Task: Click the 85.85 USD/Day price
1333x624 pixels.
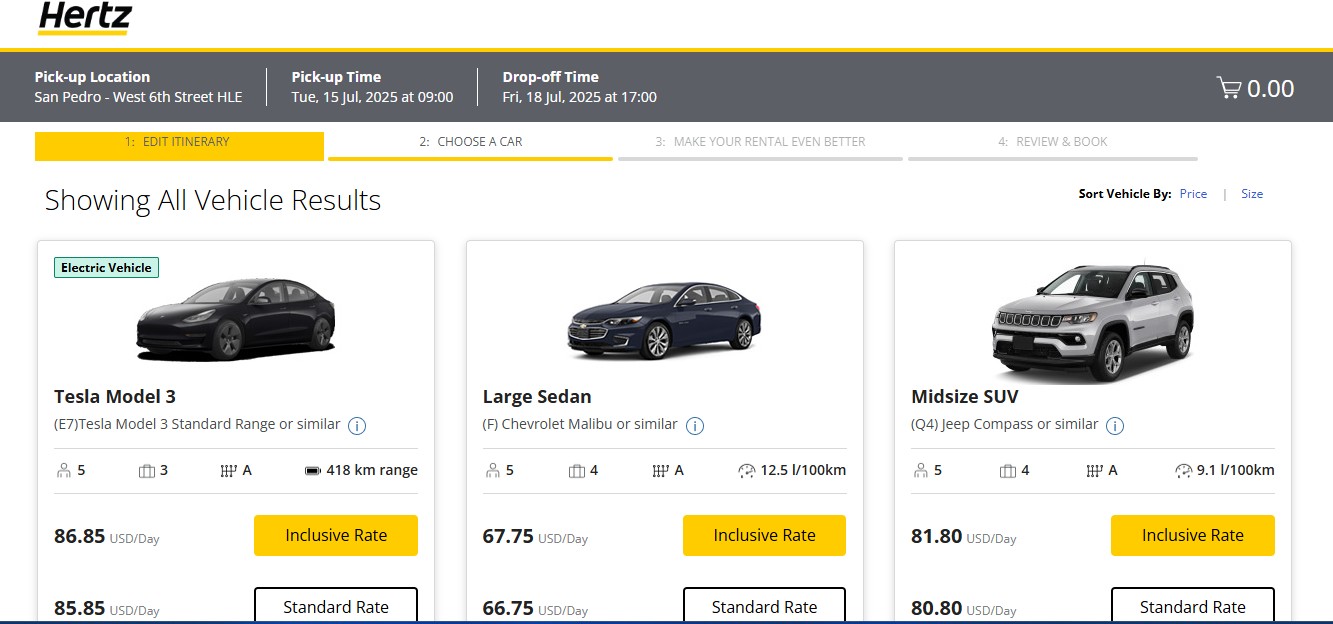Action: click(107, 608)
